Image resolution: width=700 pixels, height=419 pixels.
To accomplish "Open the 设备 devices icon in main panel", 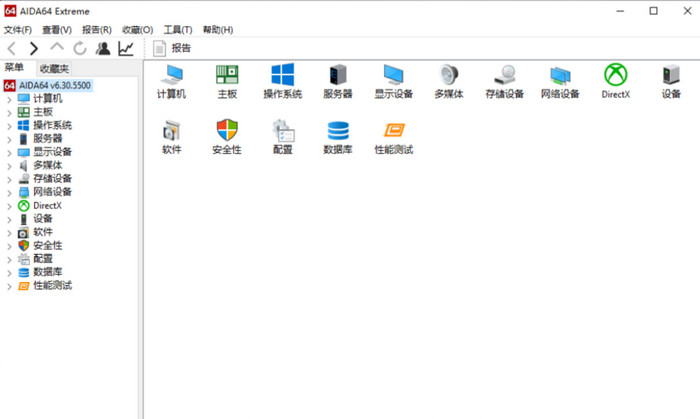I will pyautogui.click(x=671, y=81).
